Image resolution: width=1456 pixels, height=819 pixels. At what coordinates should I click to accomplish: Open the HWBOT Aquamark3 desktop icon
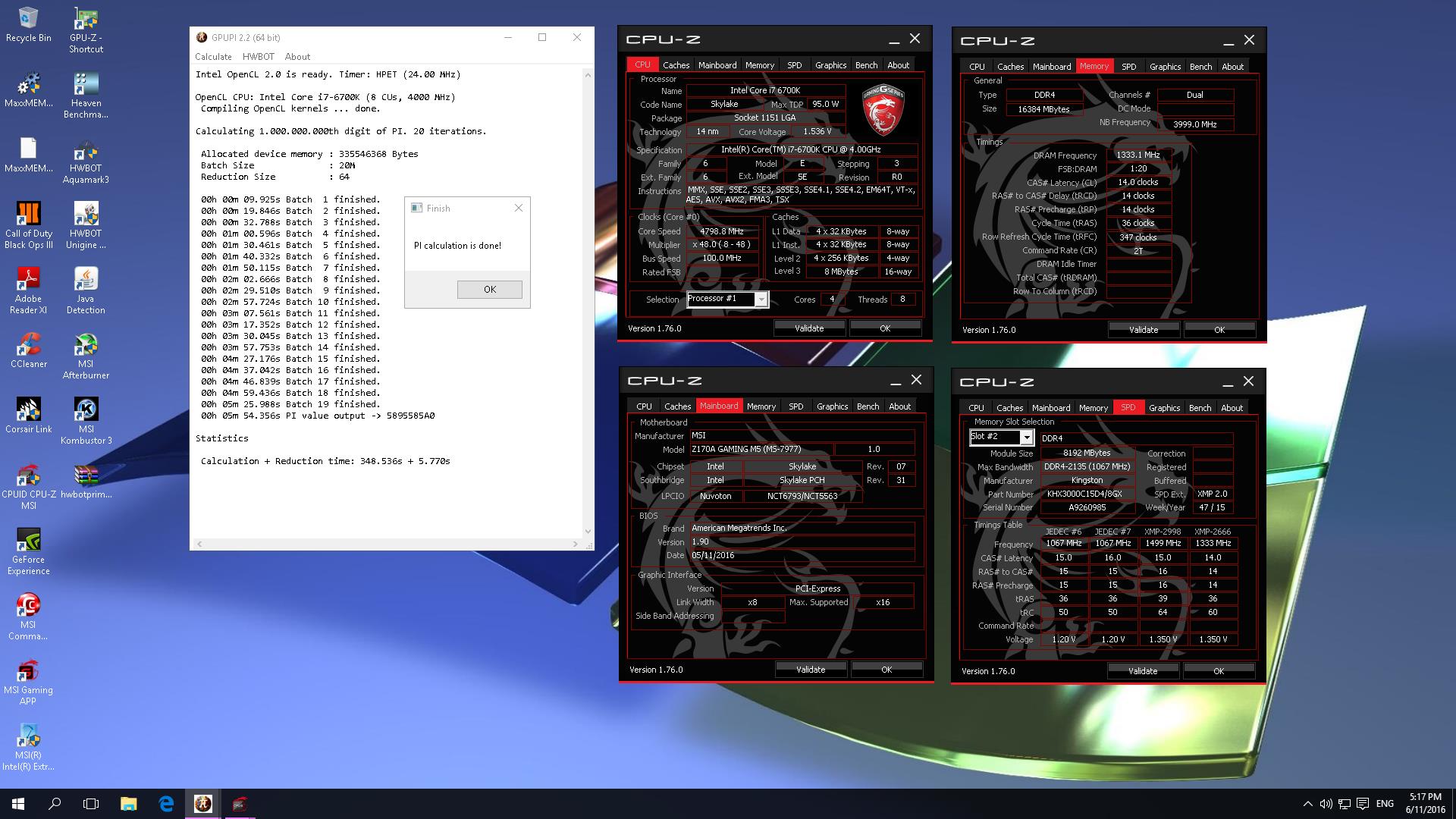tap(86, 161)
